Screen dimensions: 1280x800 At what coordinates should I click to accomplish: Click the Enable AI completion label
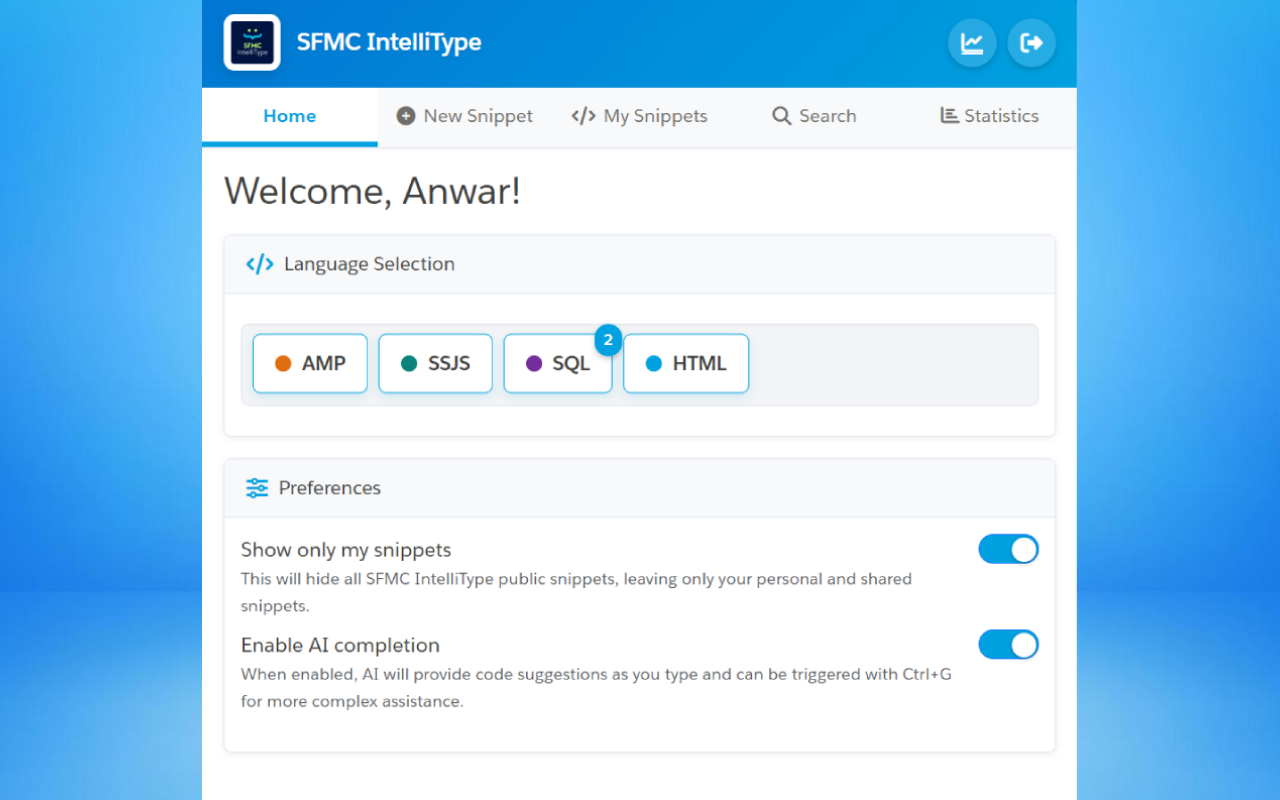pos(340,645)
